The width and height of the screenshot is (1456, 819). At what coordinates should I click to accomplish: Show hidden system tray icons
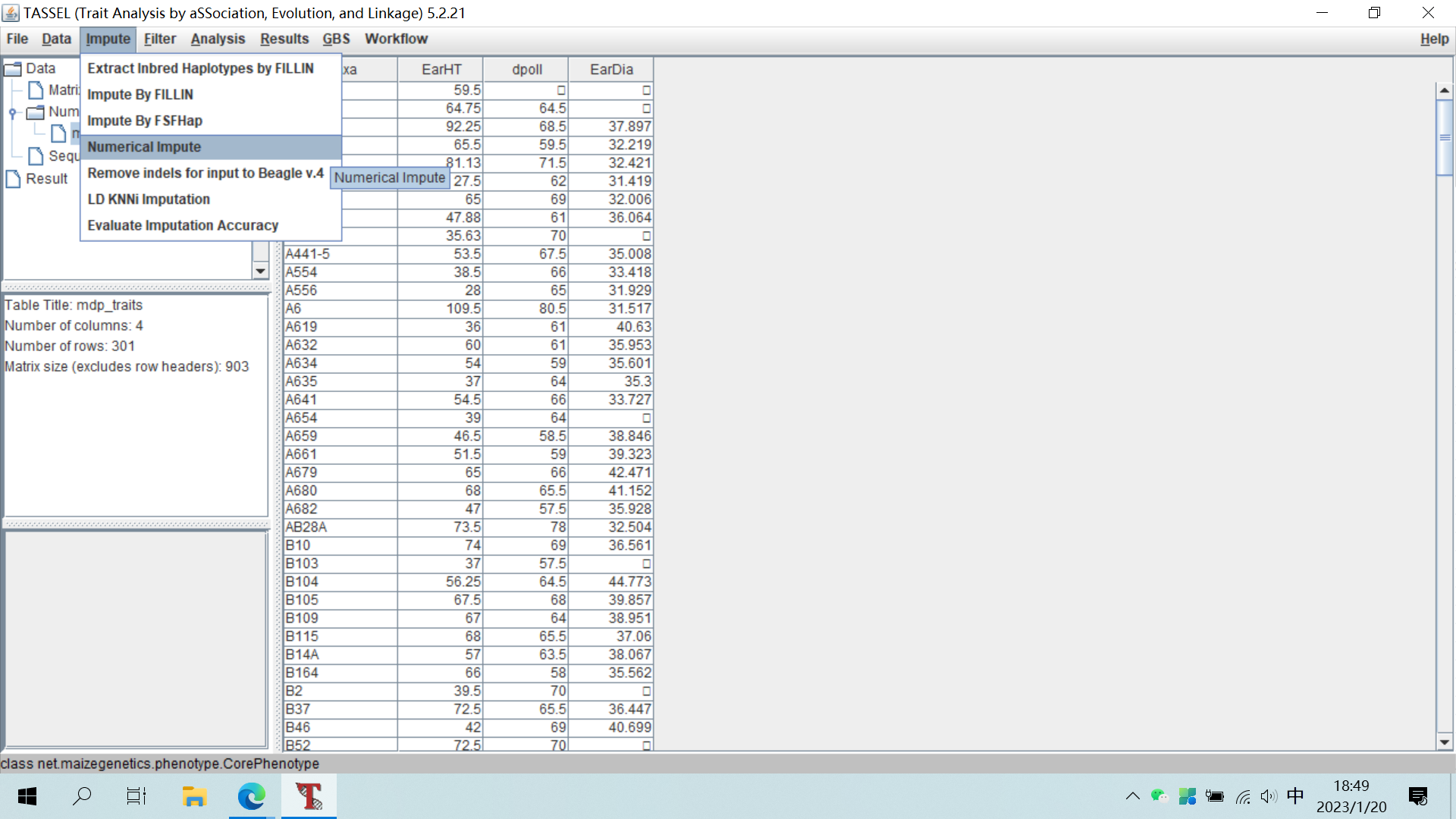(x=1132, y=796)
